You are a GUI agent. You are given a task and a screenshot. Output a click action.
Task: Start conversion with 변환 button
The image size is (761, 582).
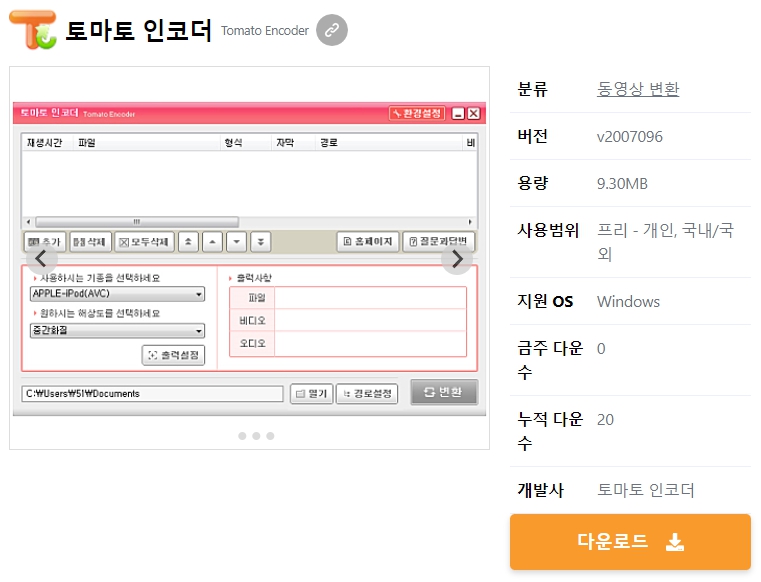tap(444, 392)
